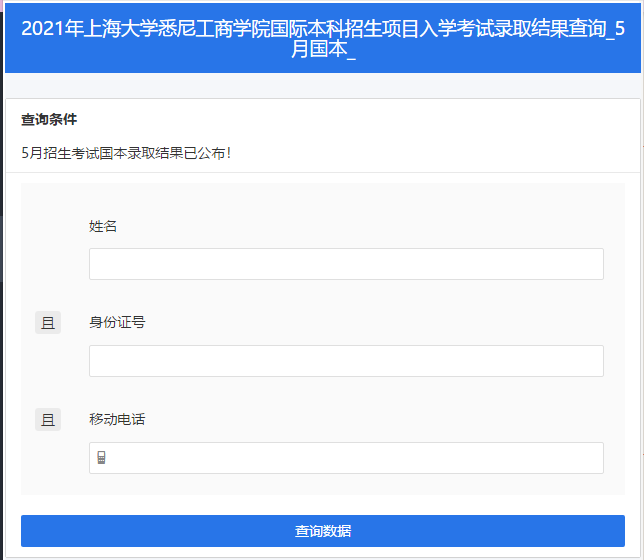This screenshot has width=644, height=560.
Task: Click the right end of the 姓名 input
Action: point(590,264)
